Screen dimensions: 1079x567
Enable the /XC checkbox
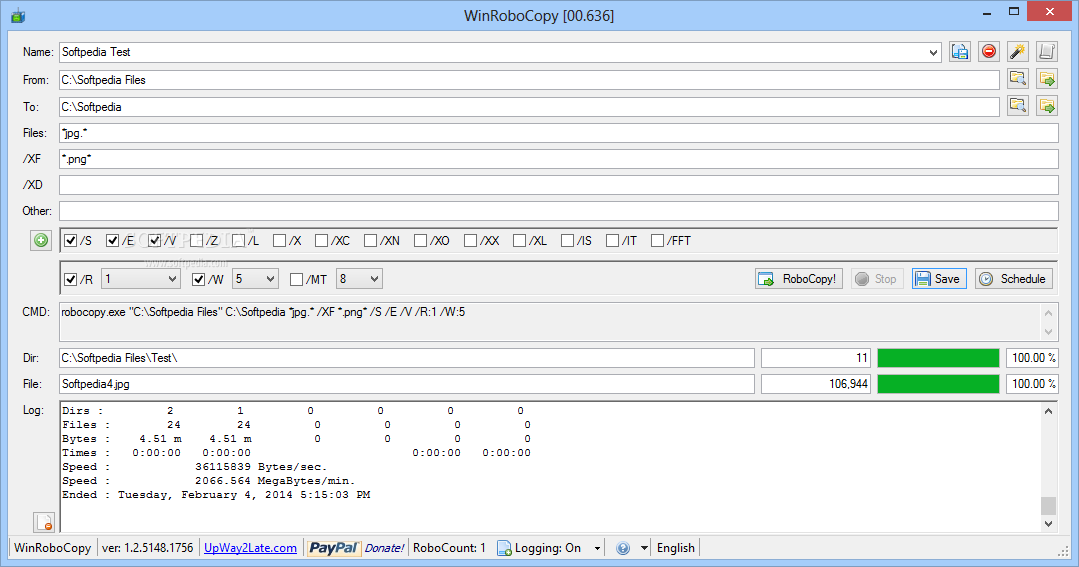tap(321, 241)
